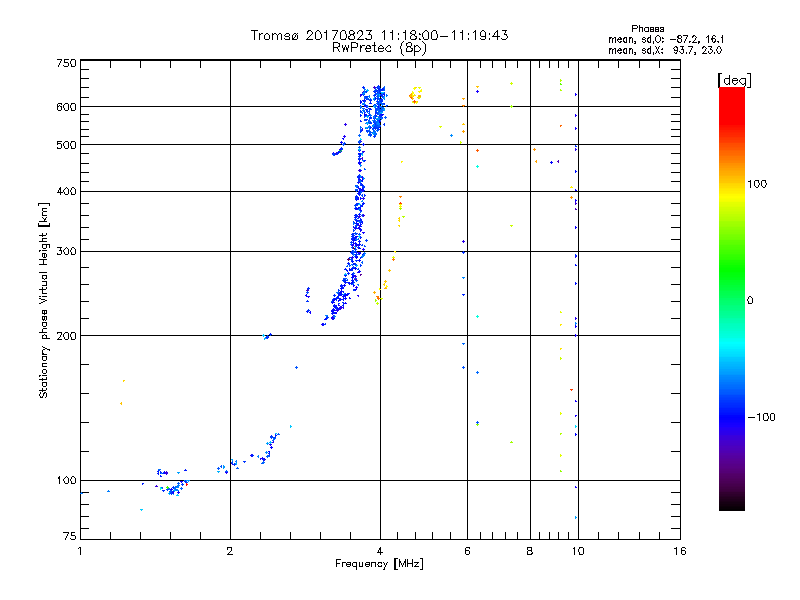800x600 pixels.
Task: Click the 'mean, sd,X: 93.7, 23.0' text
Action: (x=665, y=50)
